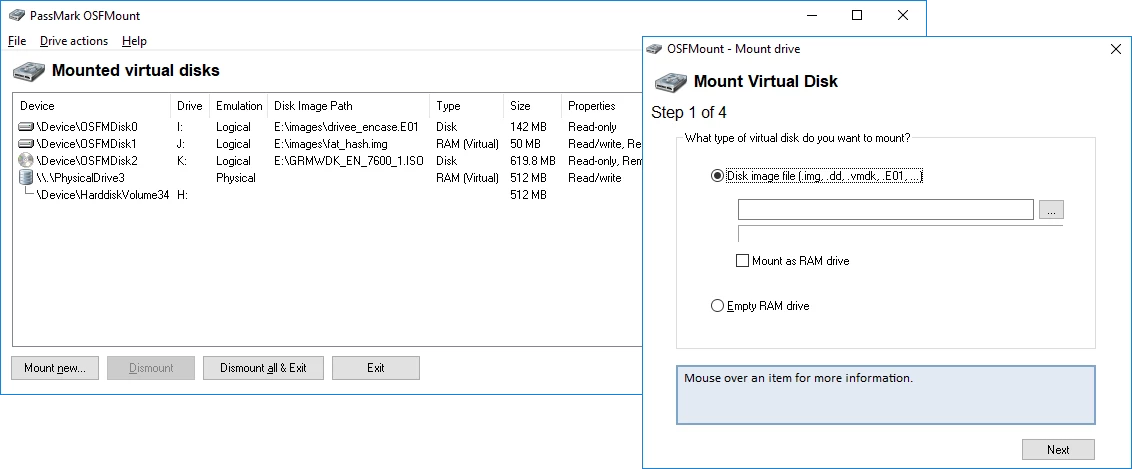Viewport: 1132px width, 469px height.
Task: Click the Mount new button
Action: 55,368
